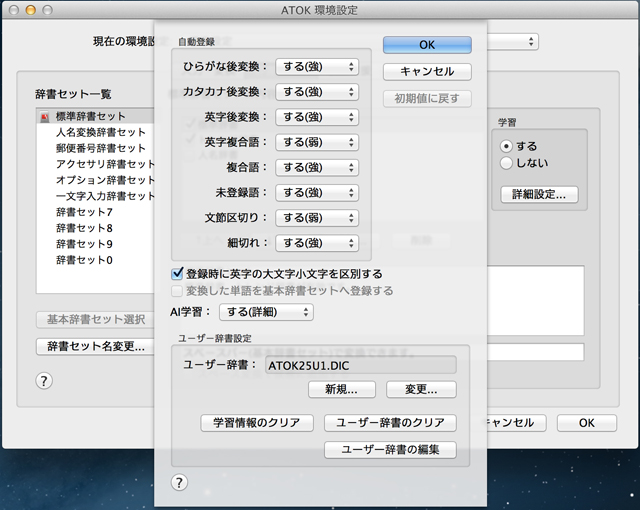
Task: Click ユーザー辞書の編集 button
Action: tap(390, 450)
